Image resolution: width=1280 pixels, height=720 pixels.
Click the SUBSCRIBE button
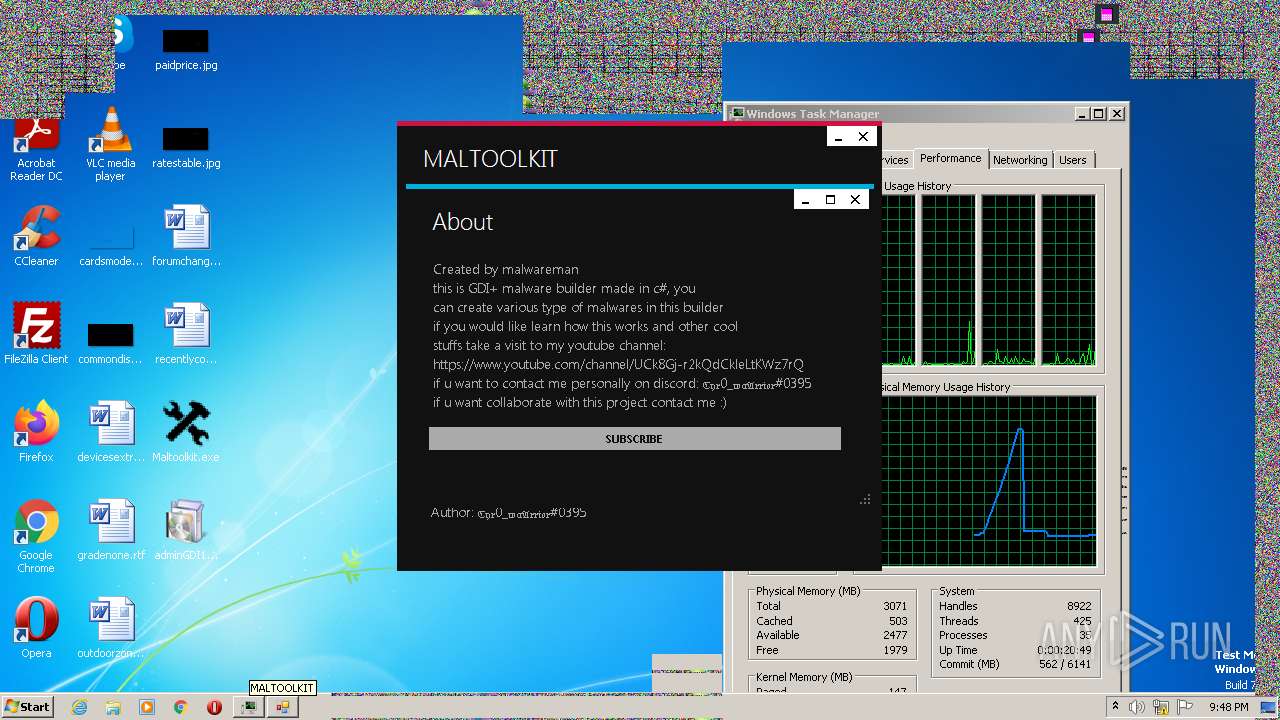[x=634, y=439]
